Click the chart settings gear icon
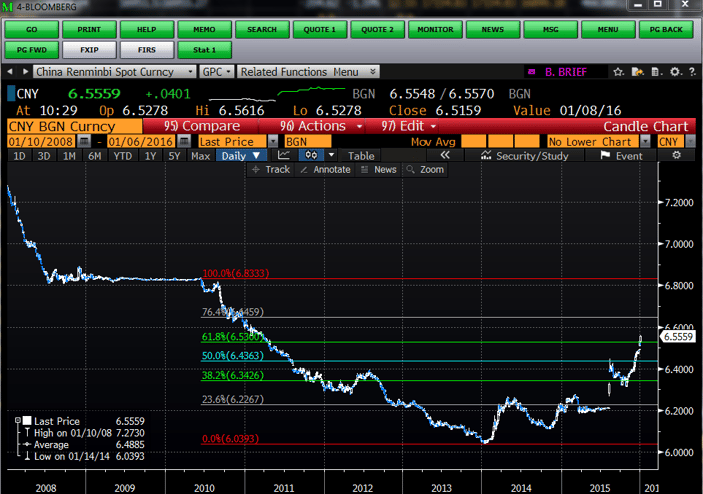This screenshot has height=494, width=703. coord(677,156)
